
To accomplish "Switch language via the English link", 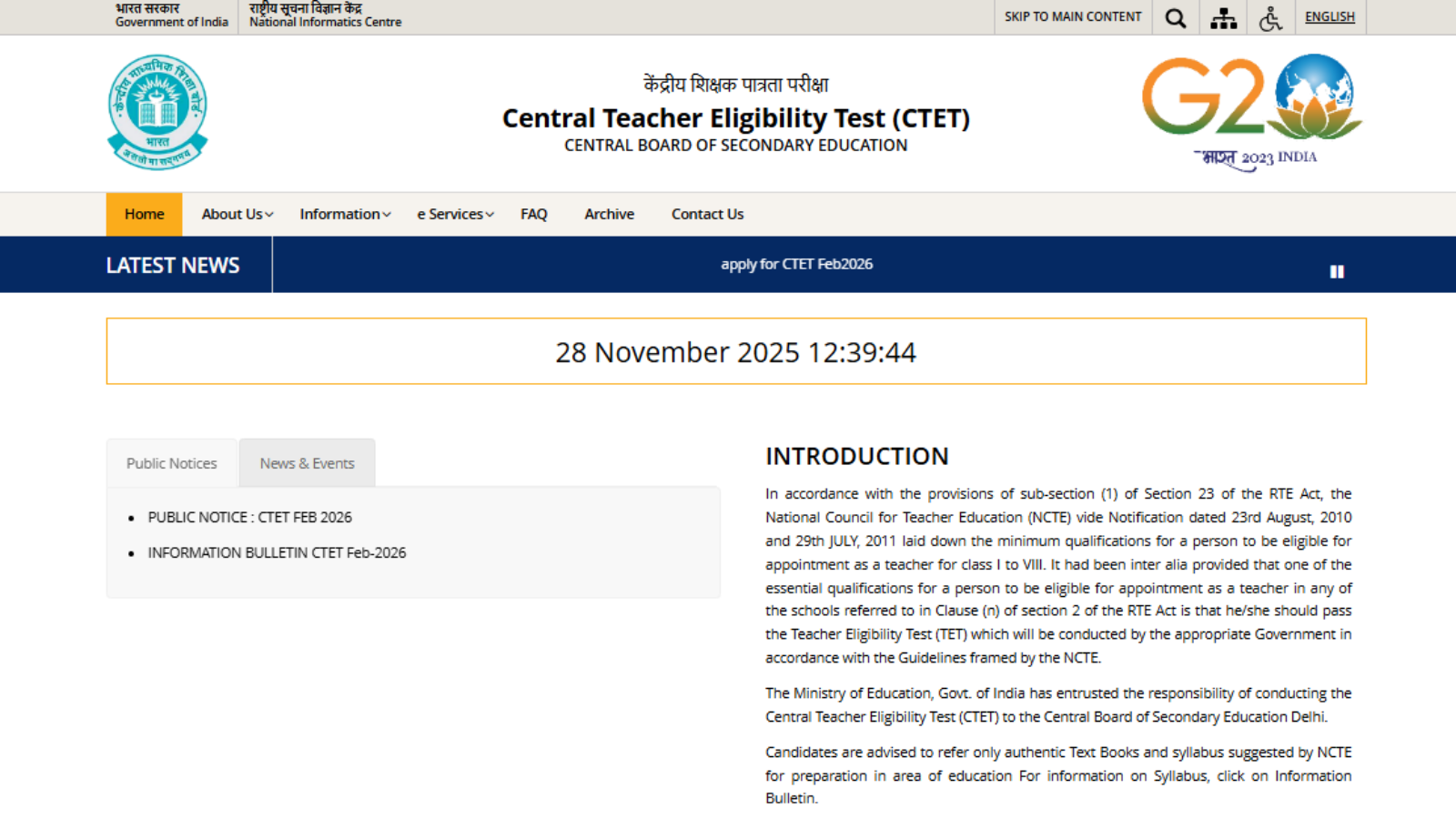I will tap(1330, 17).
